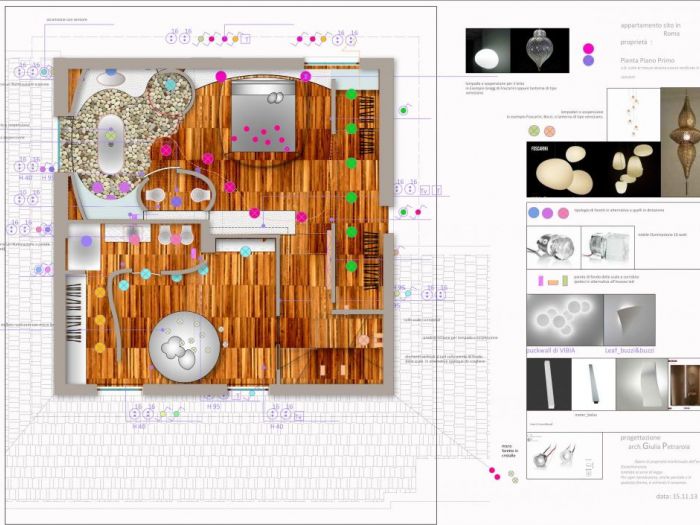Open the two recessed mini LED spots image

pyautogui.click(x=564, y=456)
